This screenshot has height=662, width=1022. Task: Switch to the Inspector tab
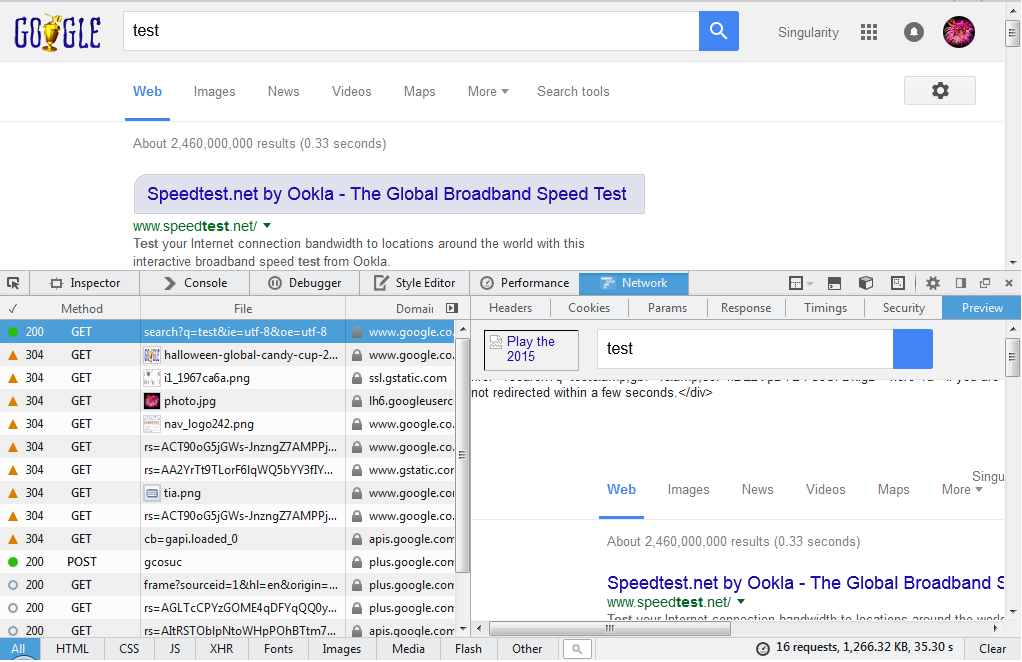[85, 283]
